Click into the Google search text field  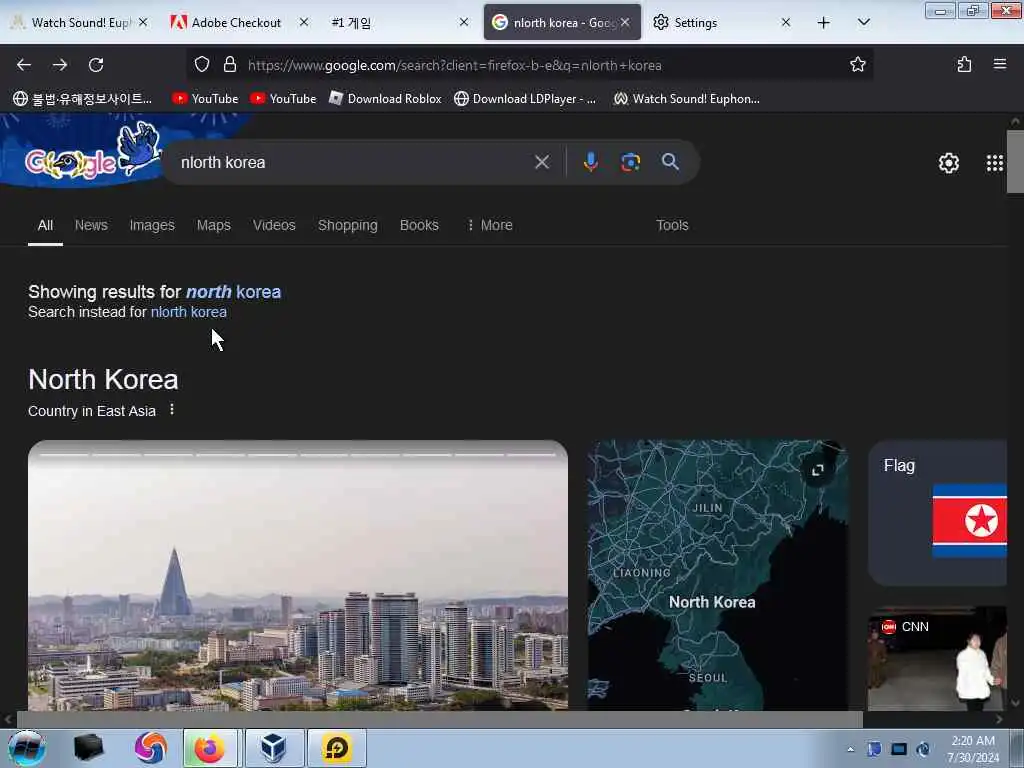coord(353,162)
